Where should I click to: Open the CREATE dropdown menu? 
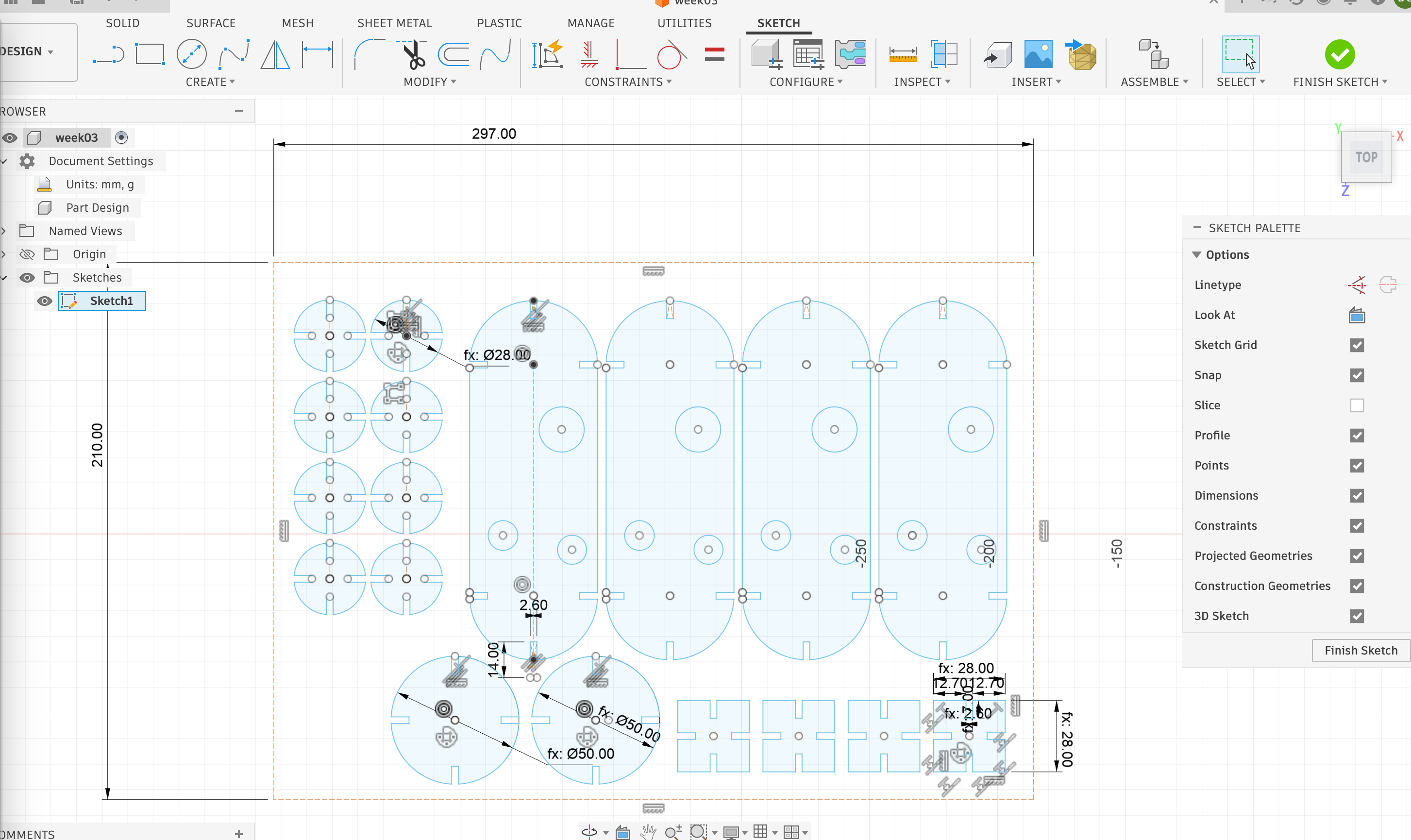[x=210, y=82]
